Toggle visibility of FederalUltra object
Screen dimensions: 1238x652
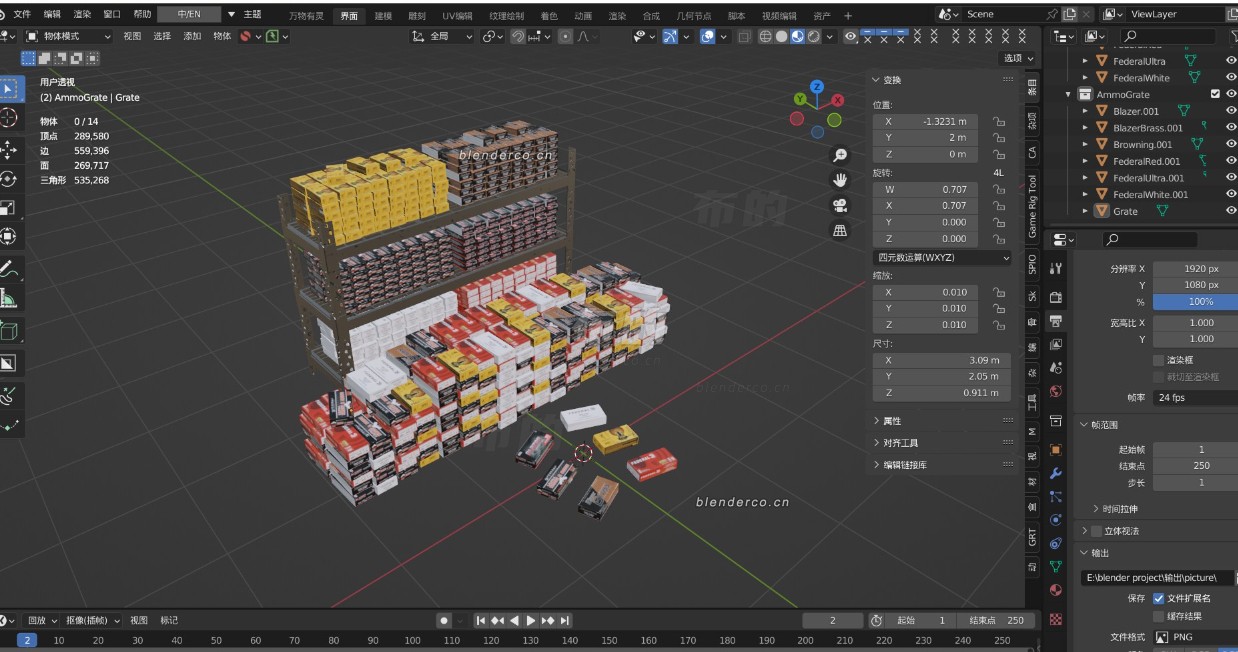pyautogui.click(x=1231, y=61)
